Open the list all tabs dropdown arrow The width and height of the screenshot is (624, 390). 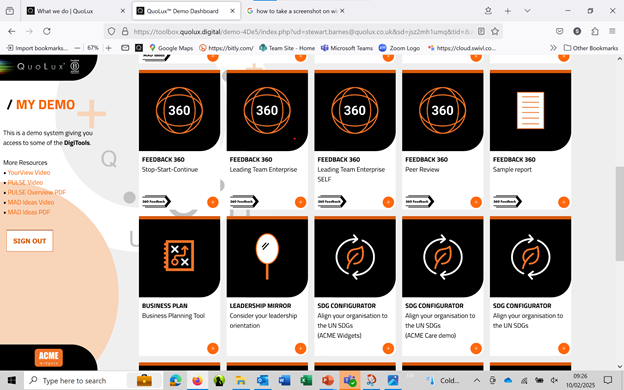[527, 11]
